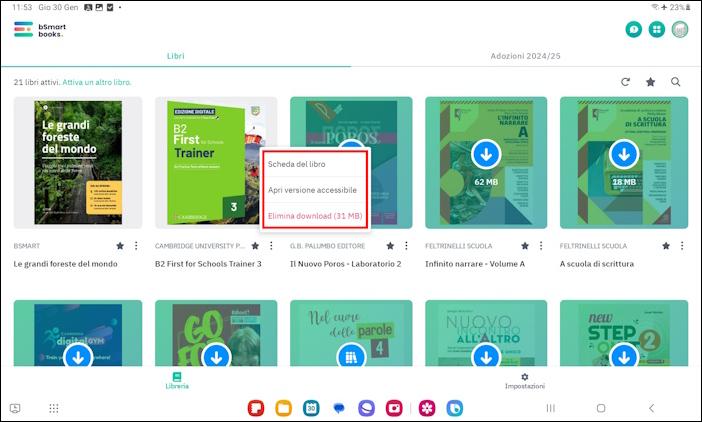Download Infinito narrare Volume A
The height and width of the screenshot is (422, 702).
pos(486,154)
